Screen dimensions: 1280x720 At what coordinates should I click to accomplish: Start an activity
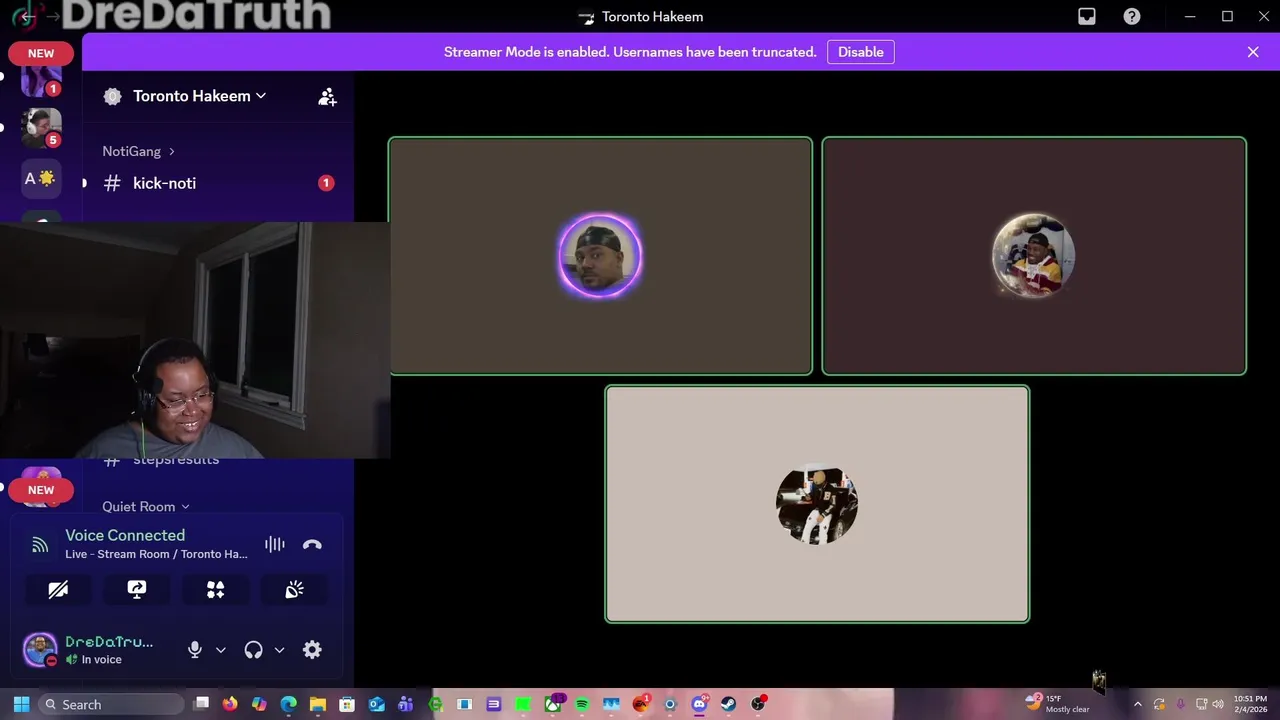(215, 590)
